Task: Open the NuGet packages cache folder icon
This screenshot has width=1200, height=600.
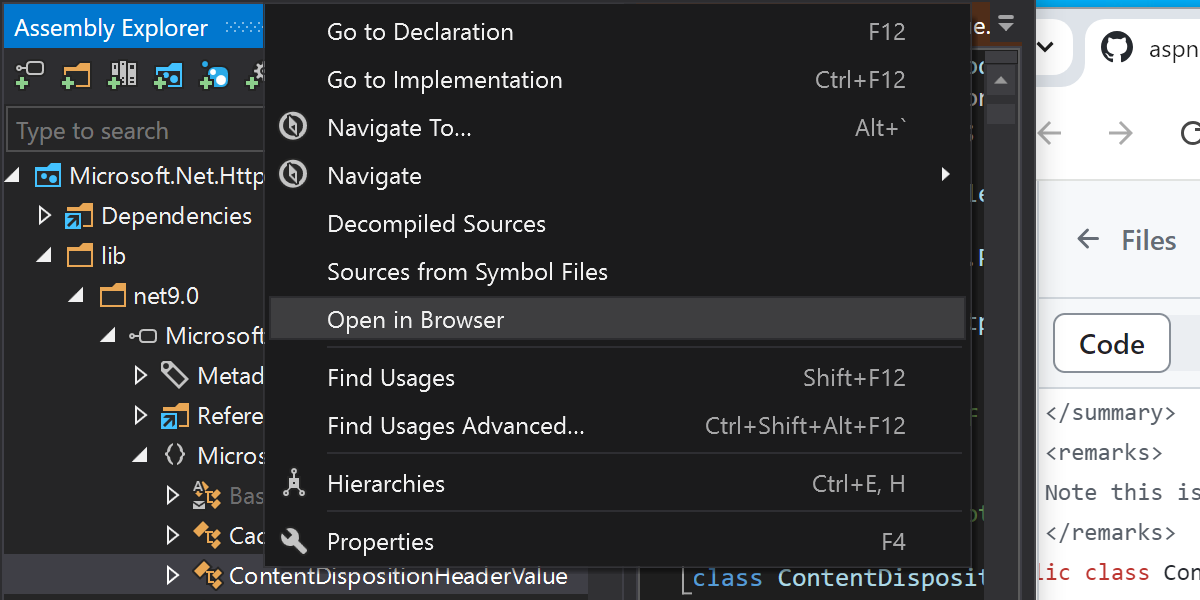Action: coord(167,75)
